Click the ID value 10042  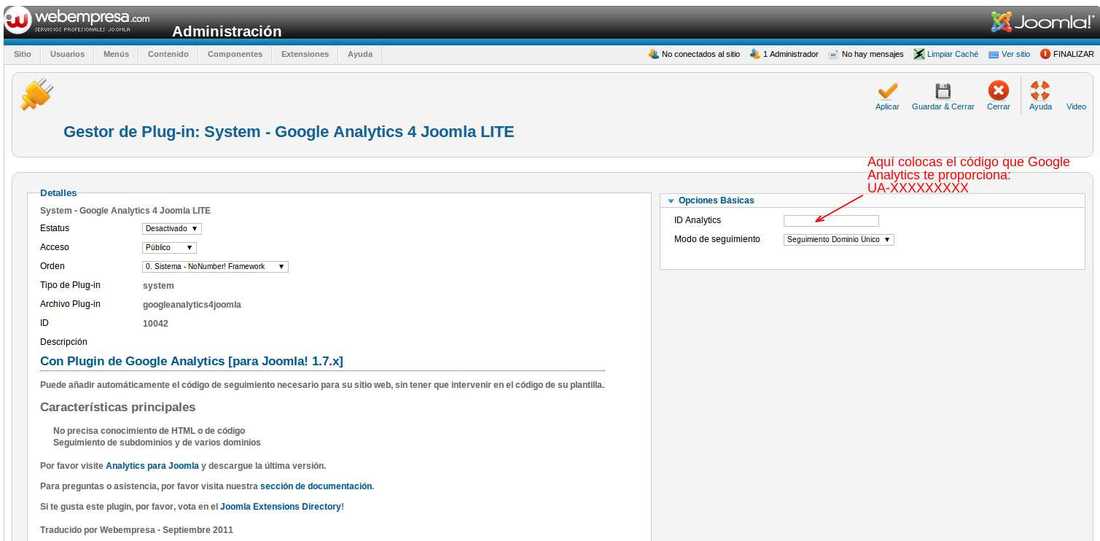pos(156,323)
